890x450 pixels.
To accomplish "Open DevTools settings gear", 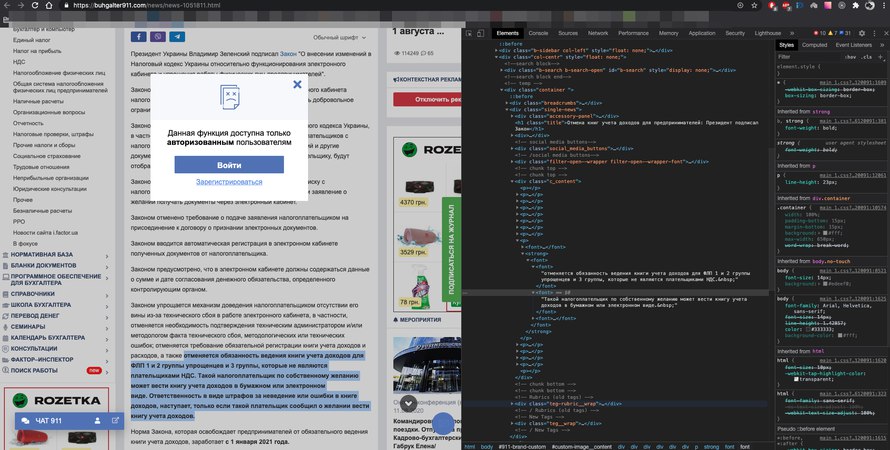I will [x=862, y=33].
